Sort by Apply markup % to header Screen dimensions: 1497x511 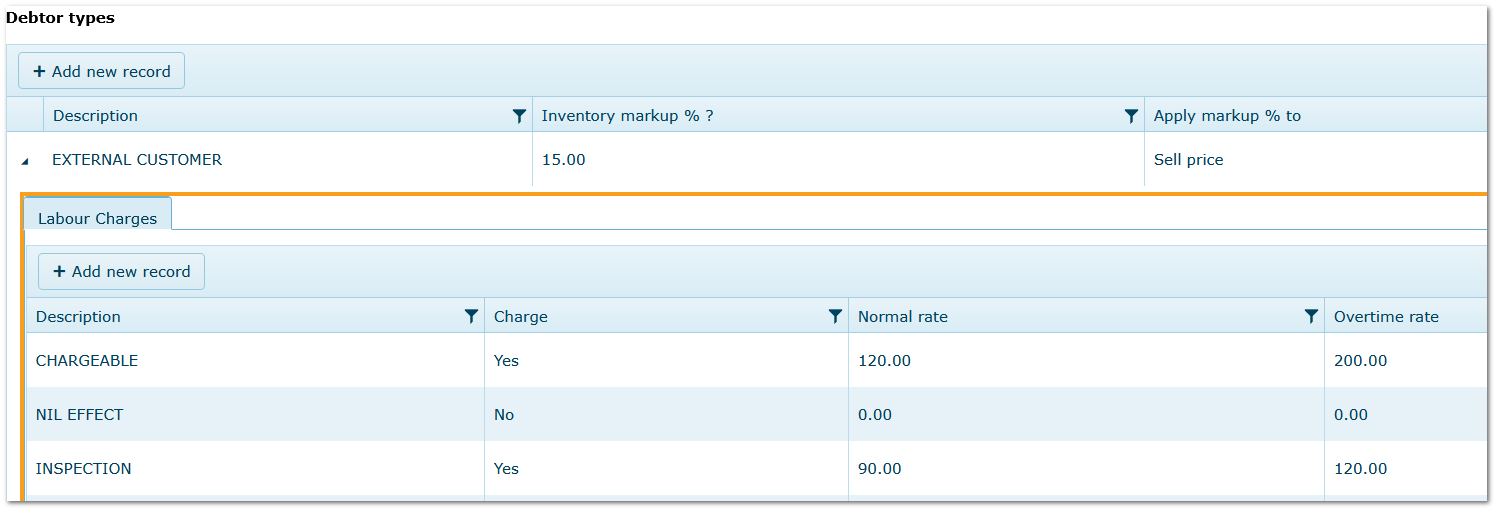pos(1227,116)
